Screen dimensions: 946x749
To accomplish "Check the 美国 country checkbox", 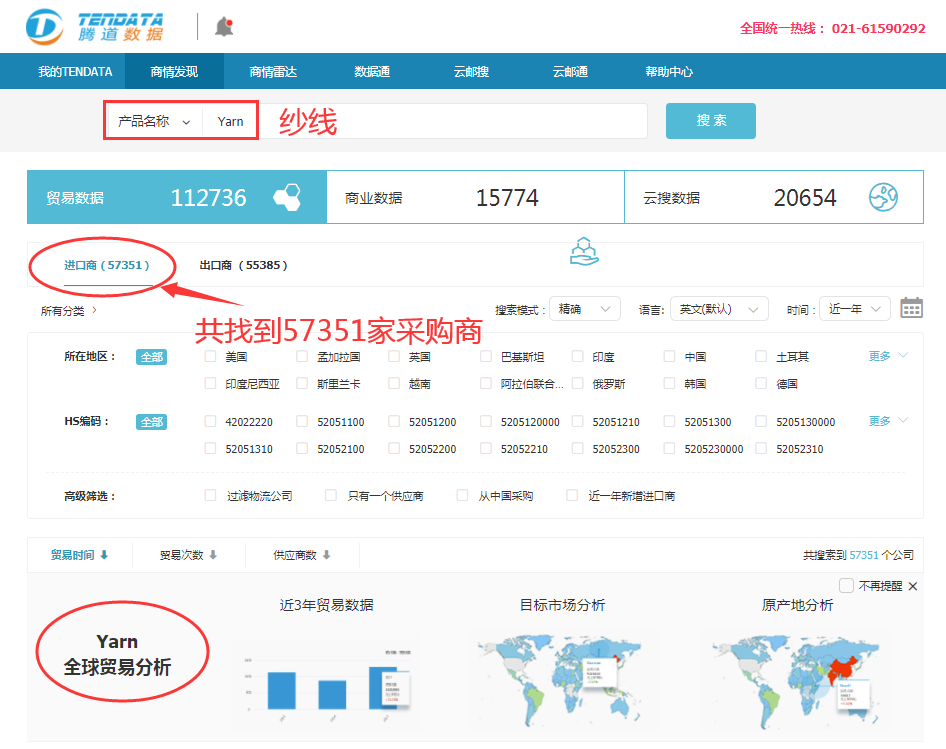I will [210, 357].
